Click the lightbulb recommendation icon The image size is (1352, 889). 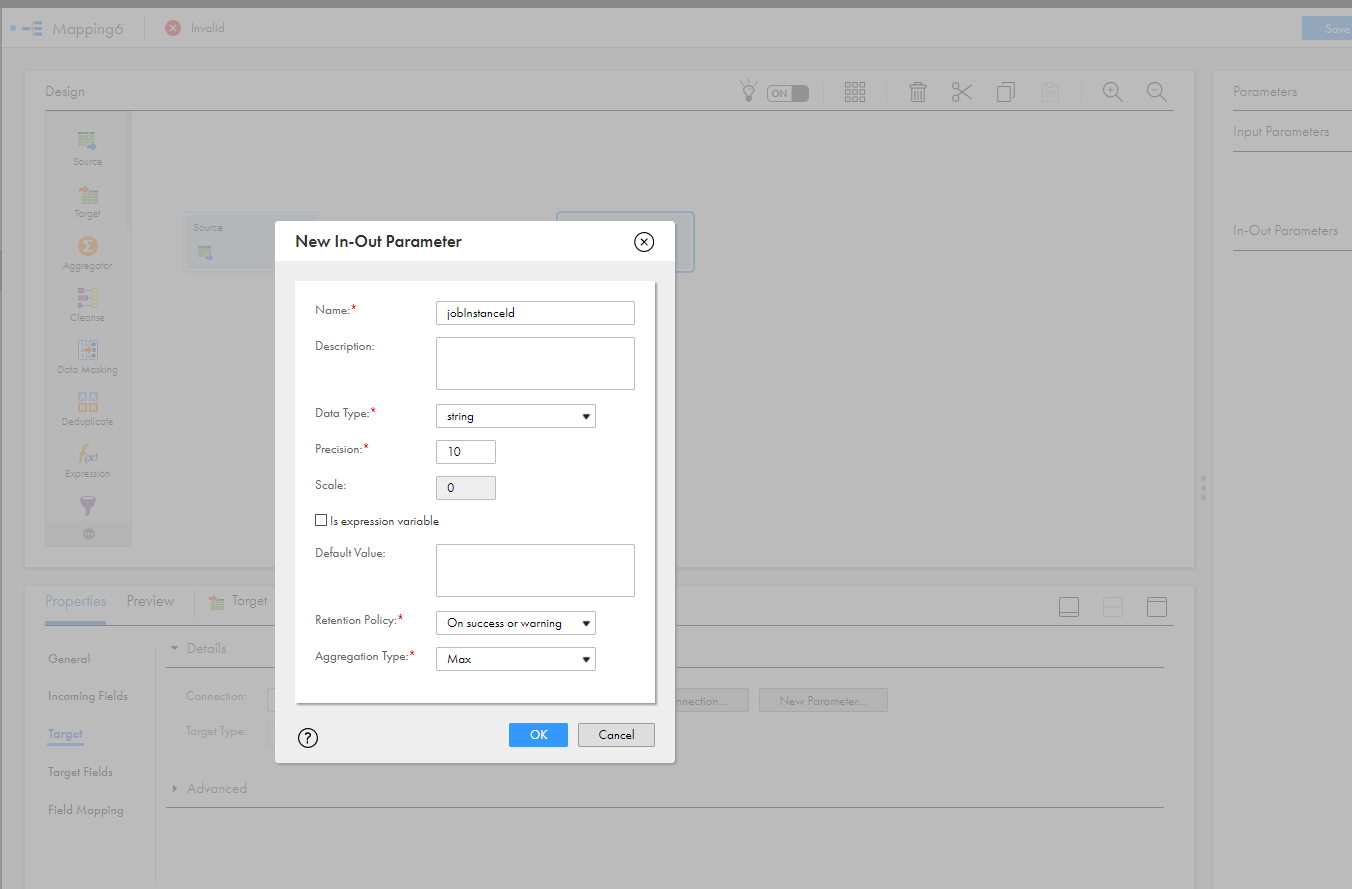pos(747,92)
